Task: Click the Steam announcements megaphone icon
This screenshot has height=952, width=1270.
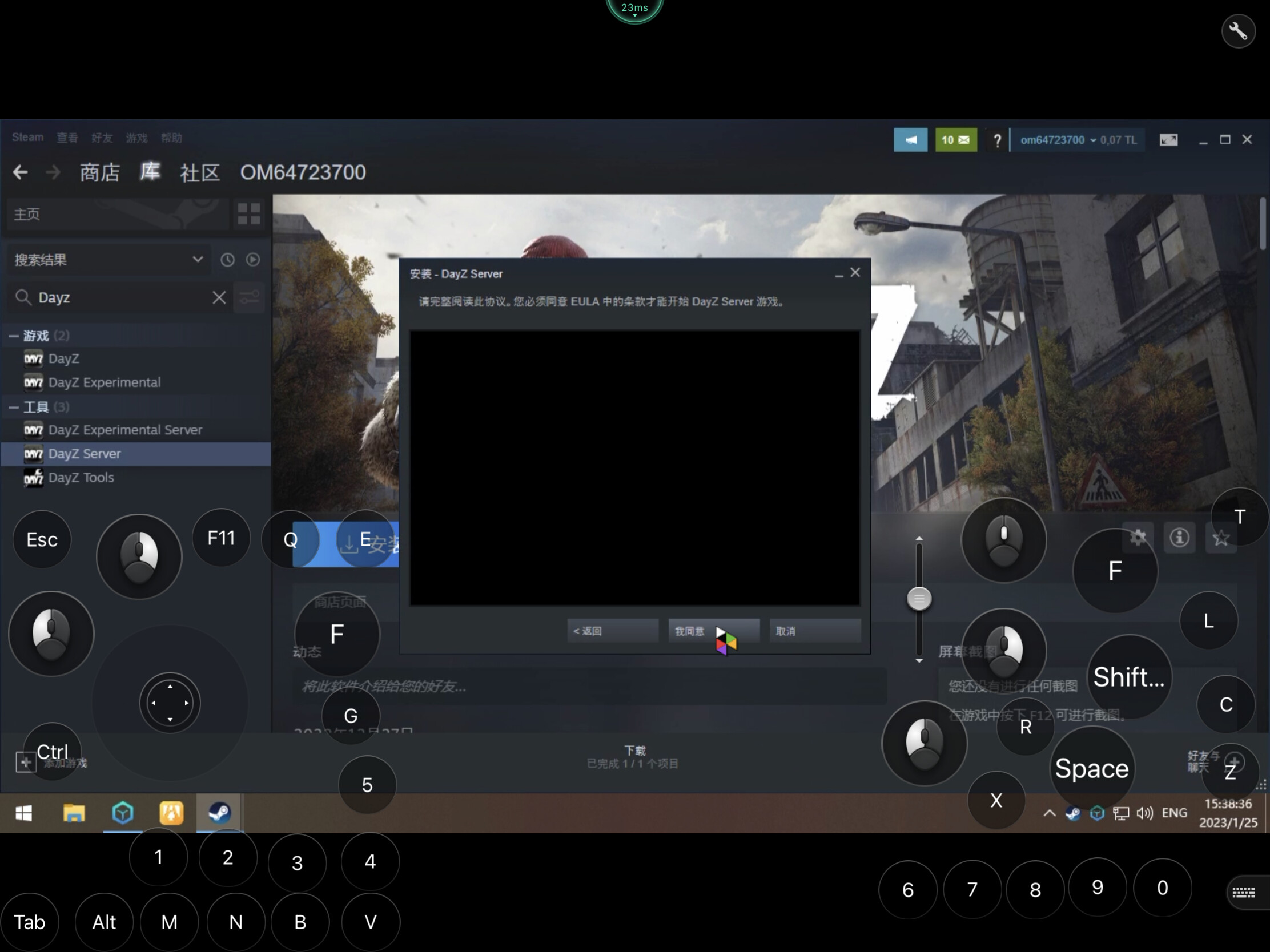Action: pos(910,140)
